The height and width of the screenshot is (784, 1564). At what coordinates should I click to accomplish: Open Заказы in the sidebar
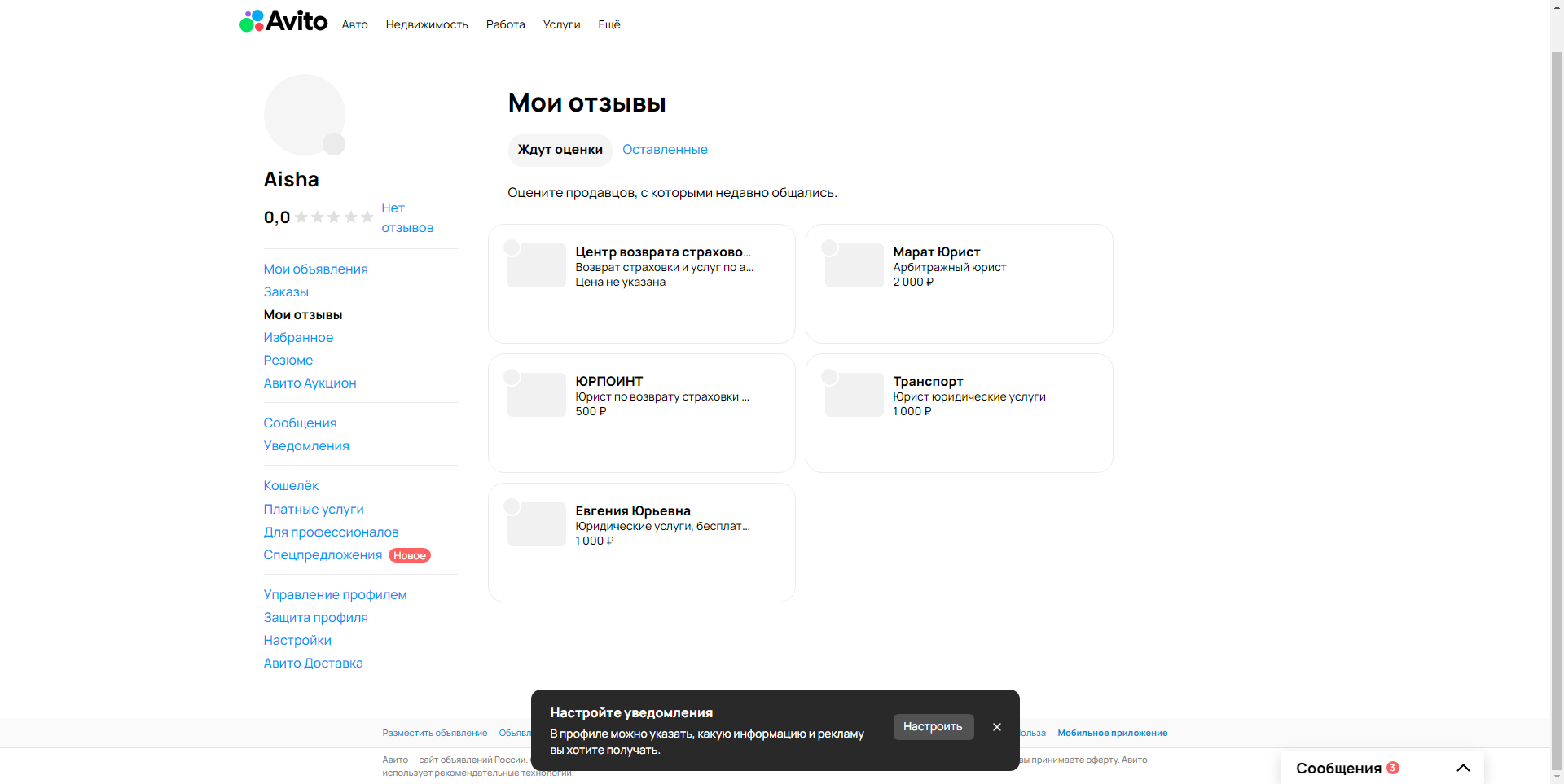pyautogui.click(x=286, y=292)
